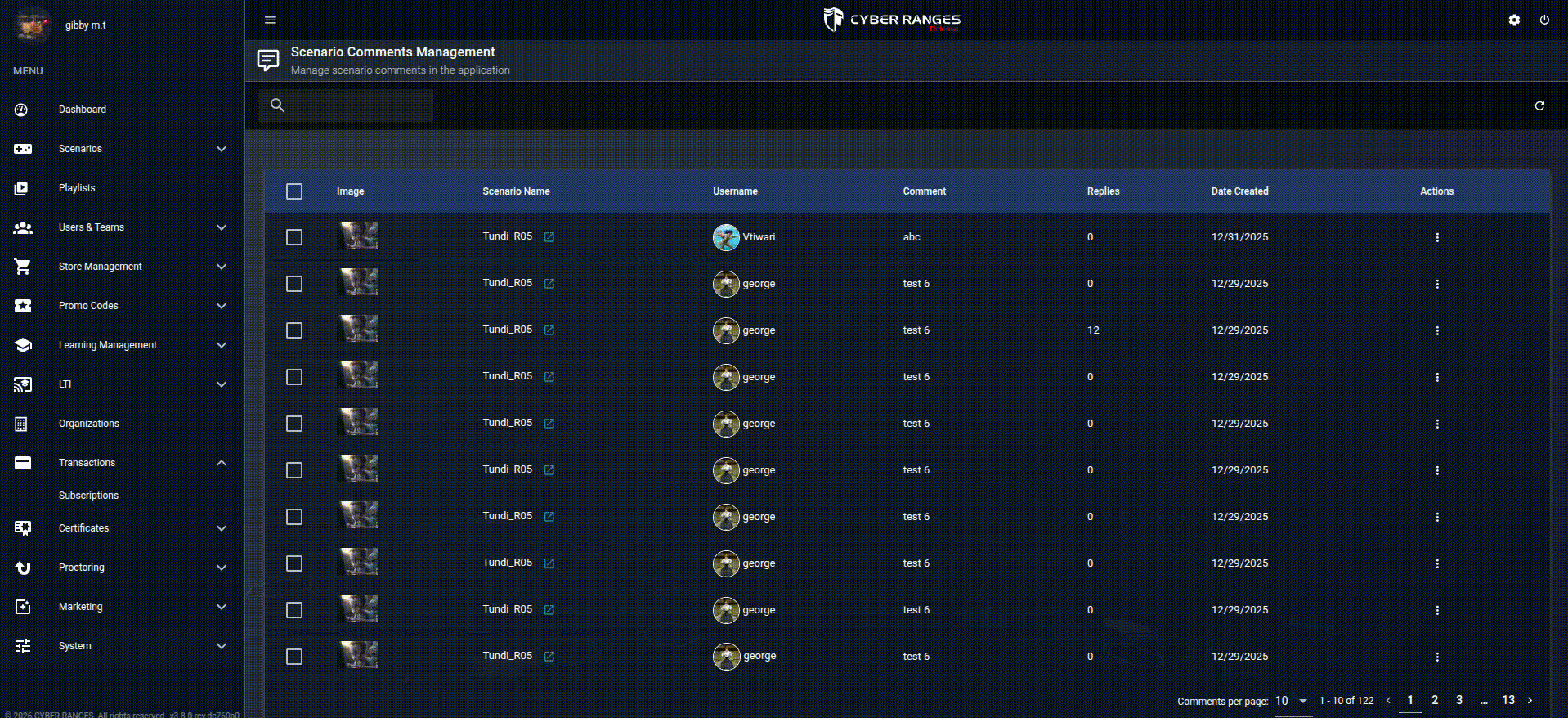Select the checkbox for the abc comment row

click(294, 237)
